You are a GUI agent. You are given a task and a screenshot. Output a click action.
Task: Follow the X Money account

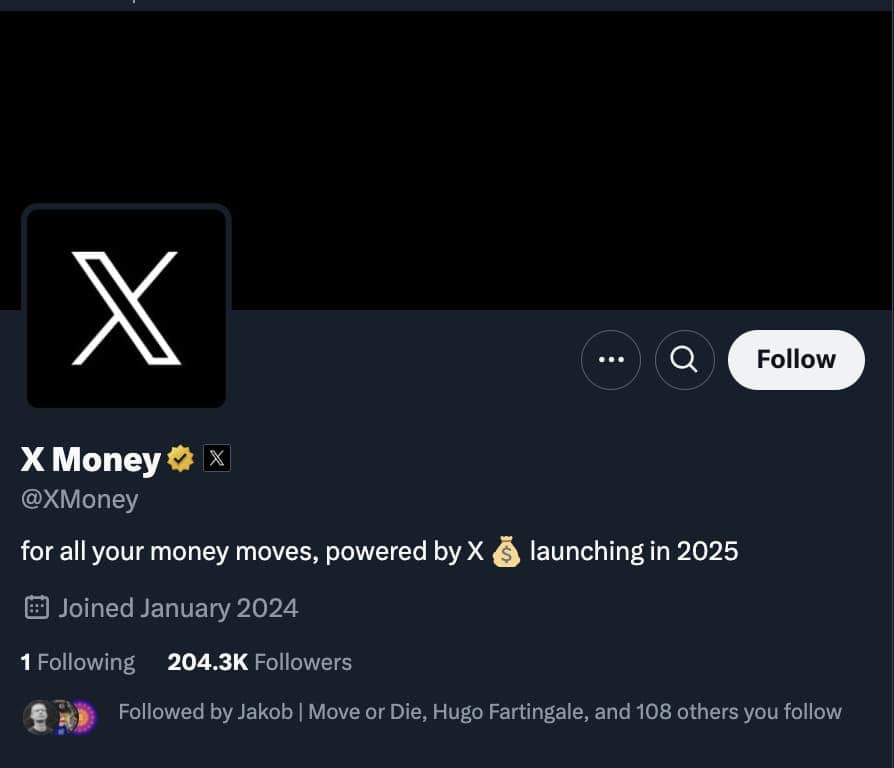(x=795, y=360)
